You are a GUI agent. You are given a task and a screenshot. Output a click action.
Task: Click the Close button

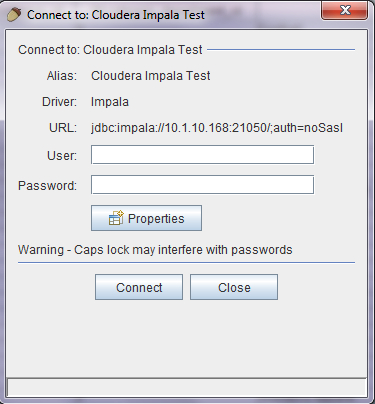(x=234, y=287)
